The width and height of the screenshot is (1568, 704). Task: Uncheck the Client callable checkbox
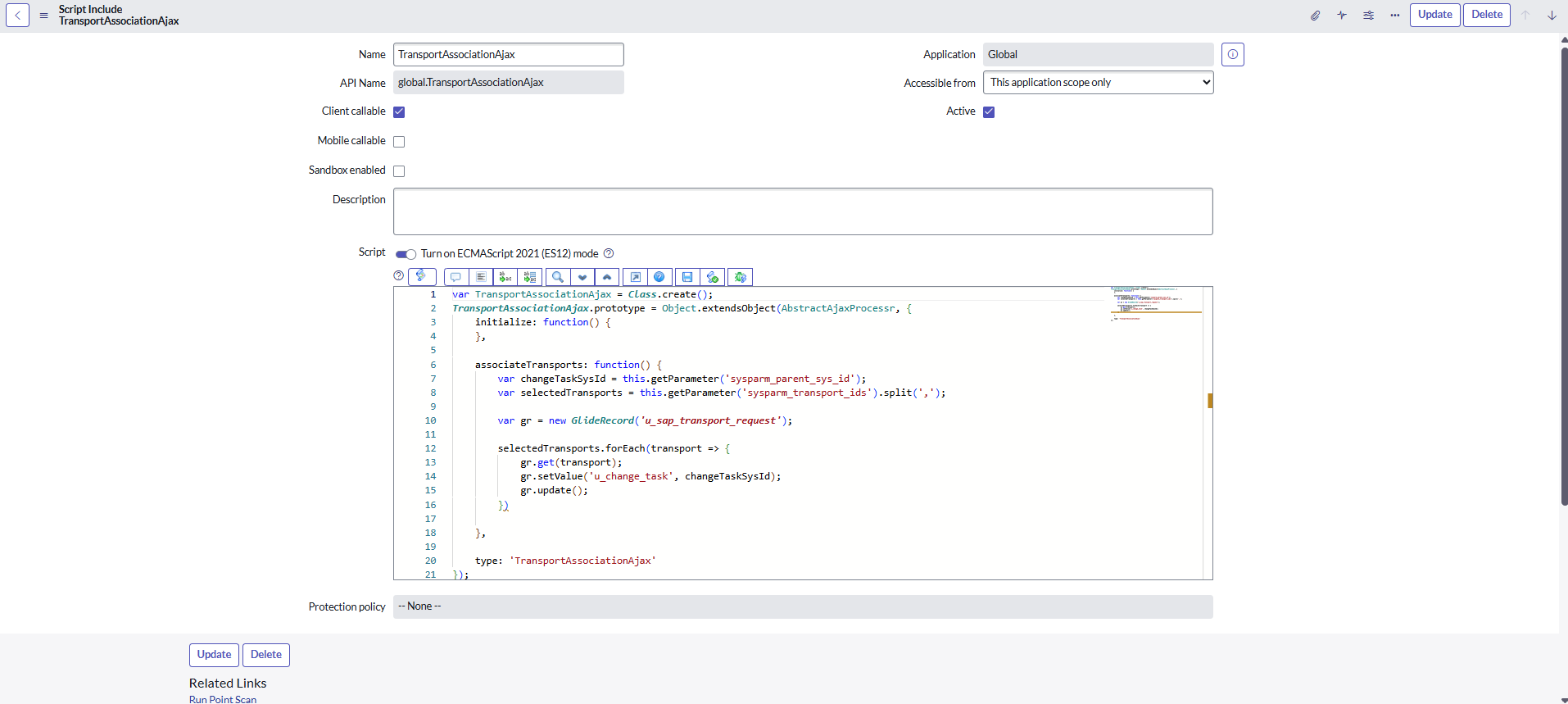399,112
